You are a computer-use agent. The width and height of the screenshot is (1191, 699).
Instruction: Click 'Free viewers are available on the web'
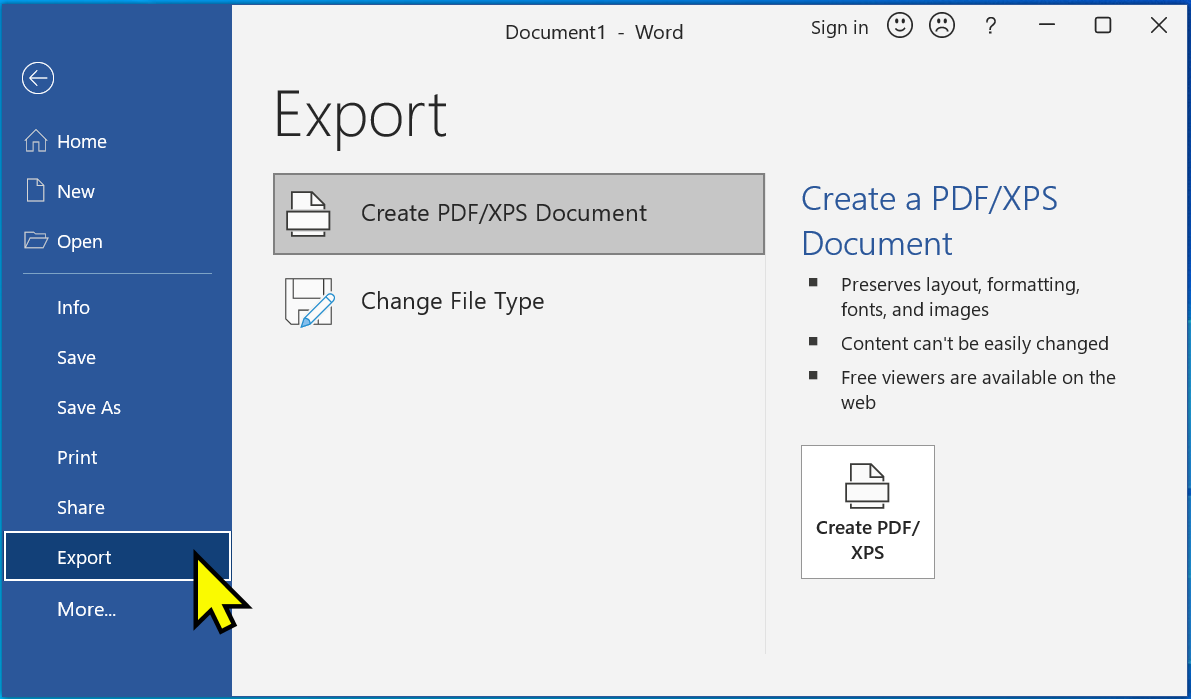(x=978, y=390)
